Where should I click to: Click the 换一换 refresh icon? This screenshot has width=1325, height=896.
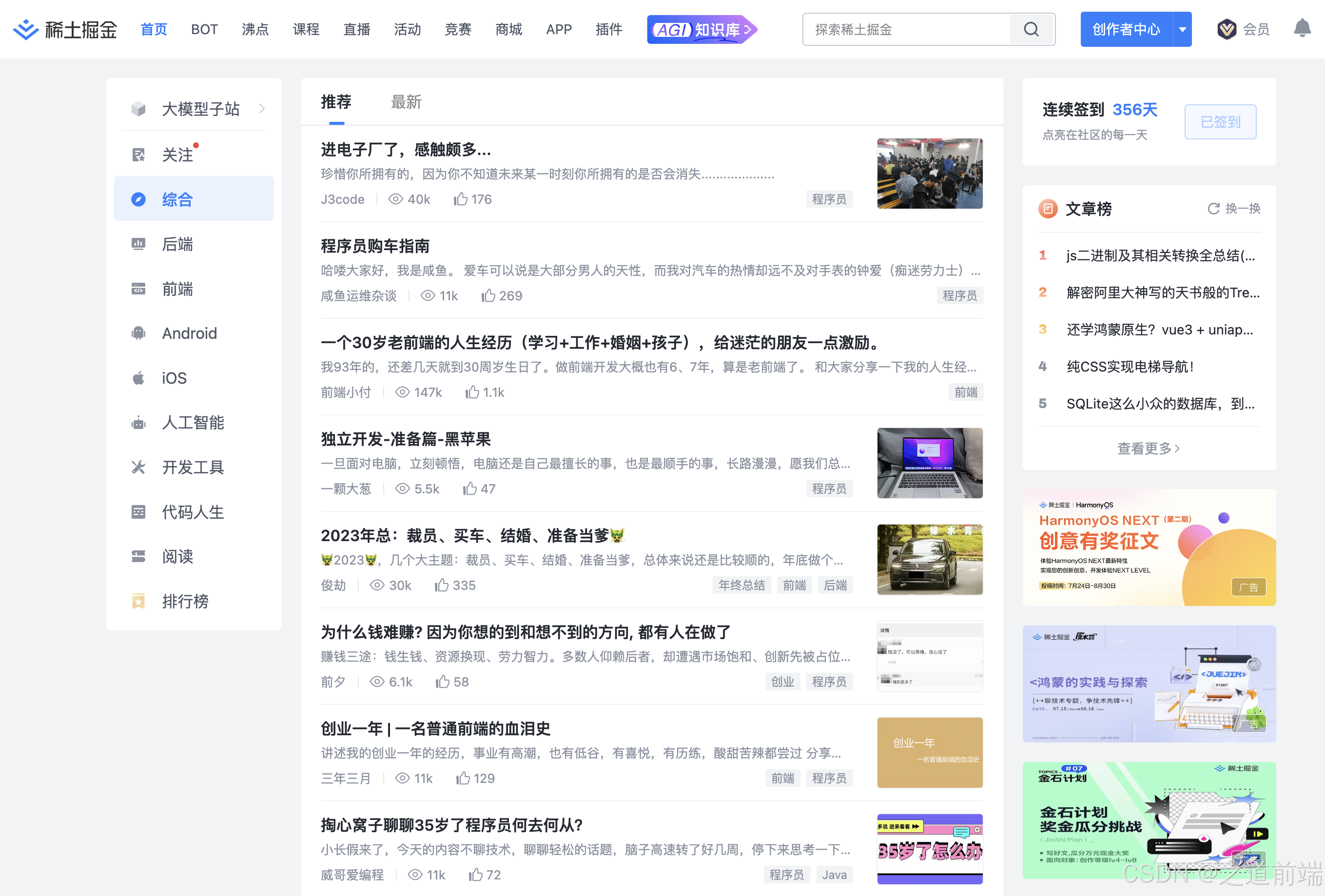[x=1213, y=209]
